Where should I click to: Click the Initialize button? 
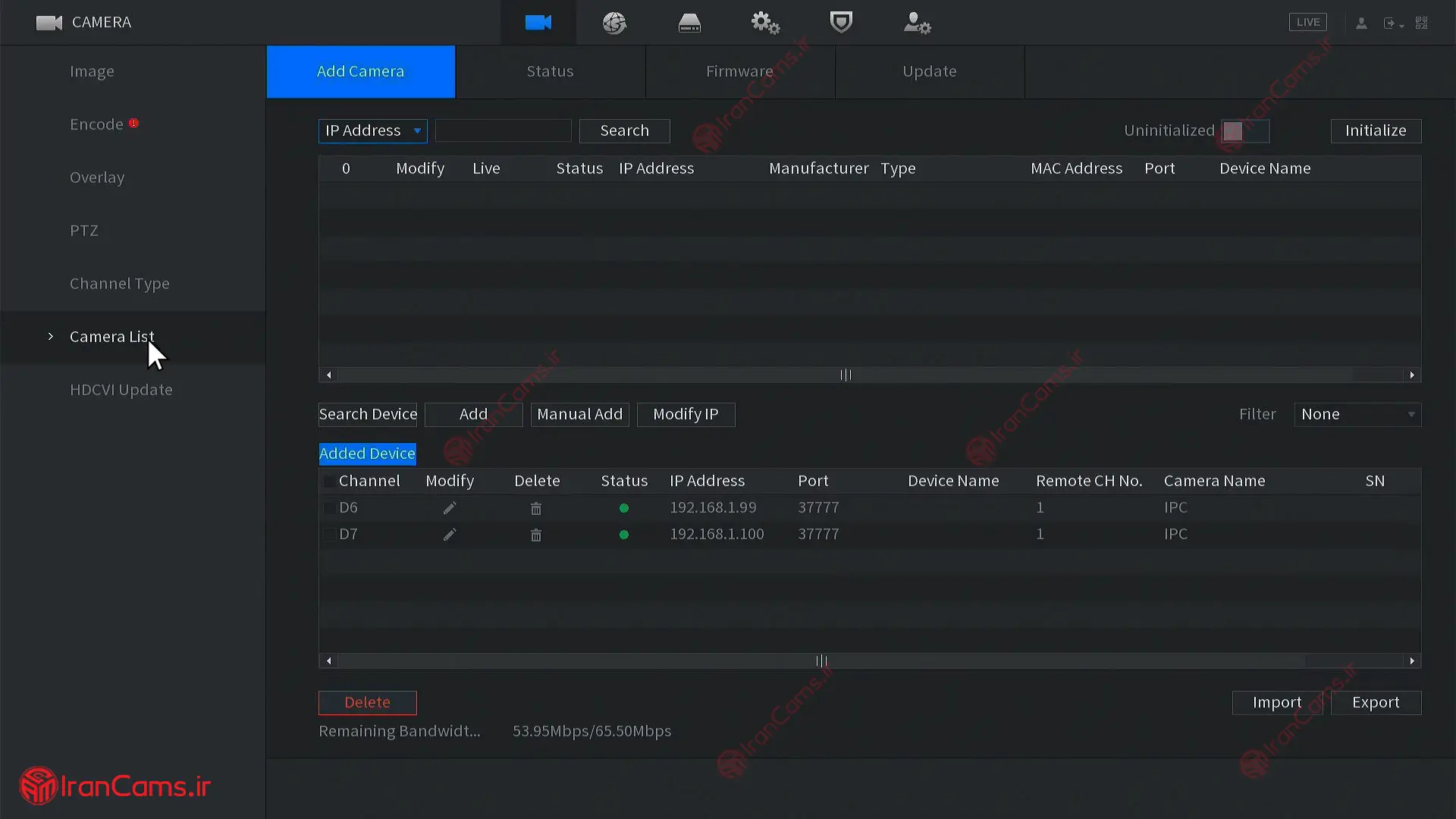coord(1376,130)
